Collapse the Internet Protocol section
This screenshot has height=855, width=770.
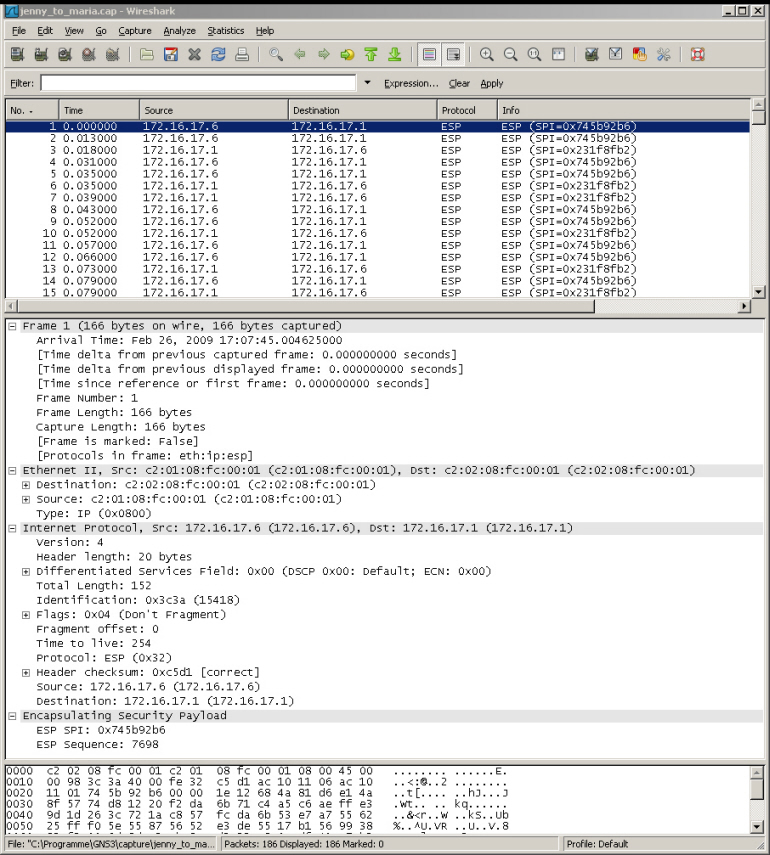click(12, 528)
